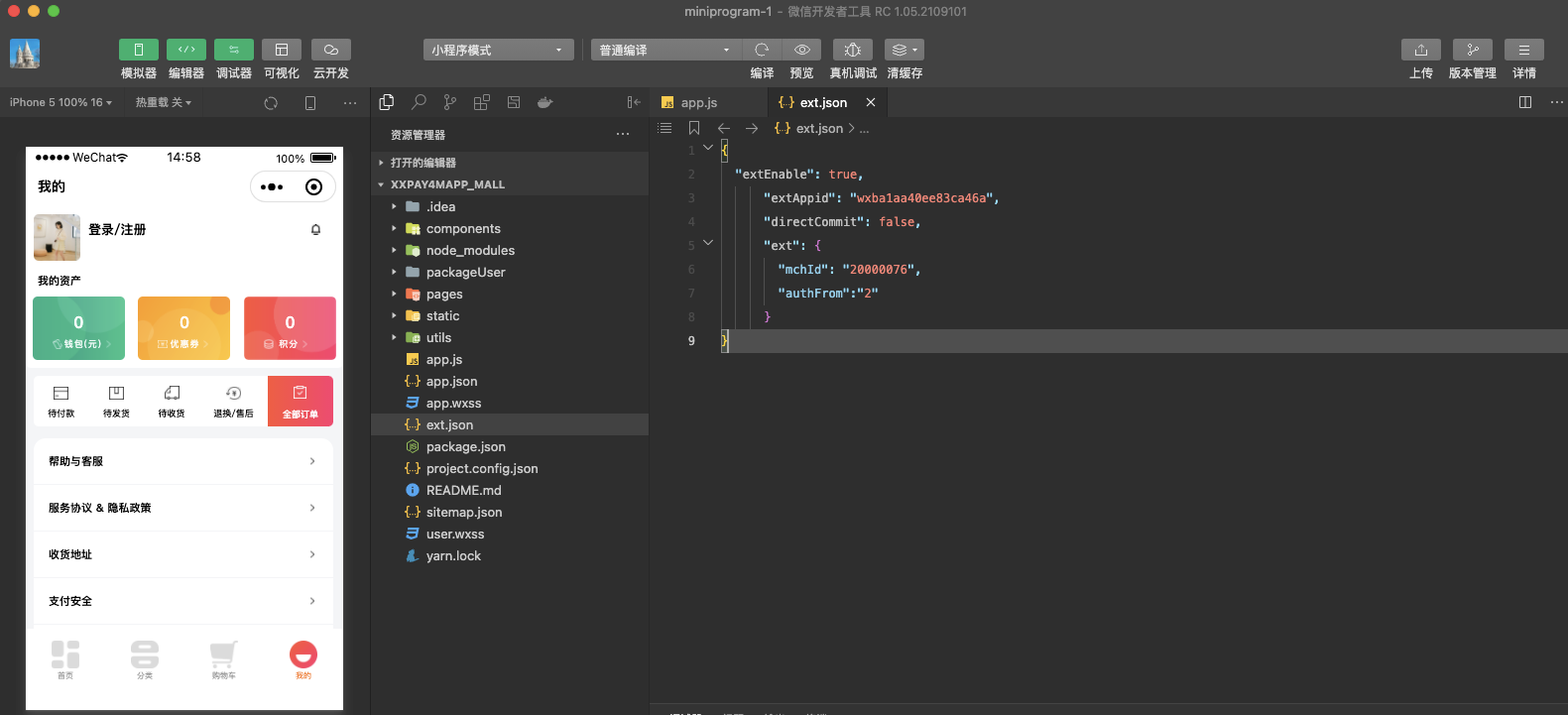The height and width of the screenshot is (715, 1568).
Task: Expand the 打开的编辑器 section
Action: tap(510, 163)
